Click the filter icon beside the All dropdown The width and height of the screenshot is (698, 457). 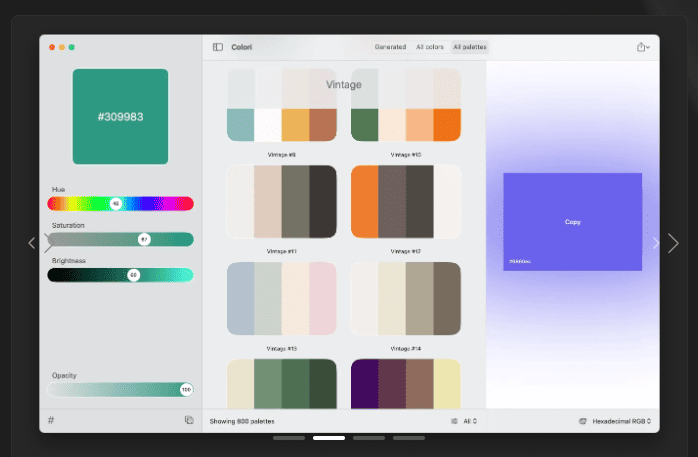click(454, 421)
